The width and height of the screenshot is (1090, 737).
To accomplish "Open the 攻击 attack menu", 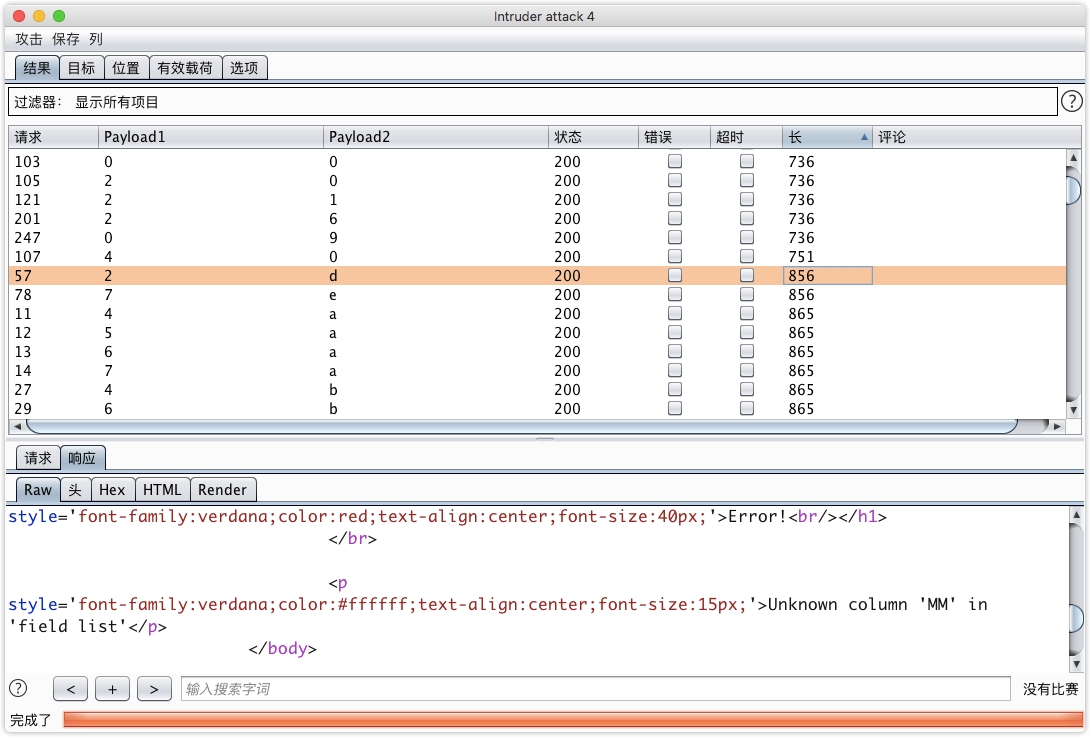I will [29, 39].
